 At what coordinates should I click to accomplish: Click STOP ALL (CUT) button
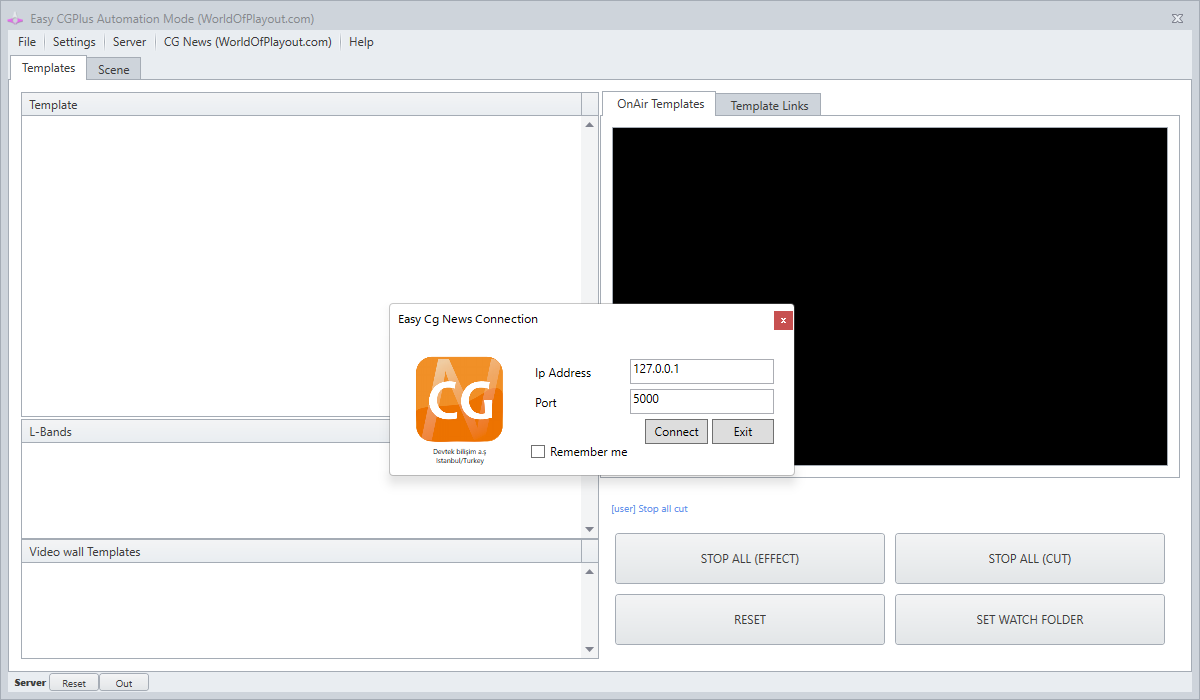[x=1030, y=559]
